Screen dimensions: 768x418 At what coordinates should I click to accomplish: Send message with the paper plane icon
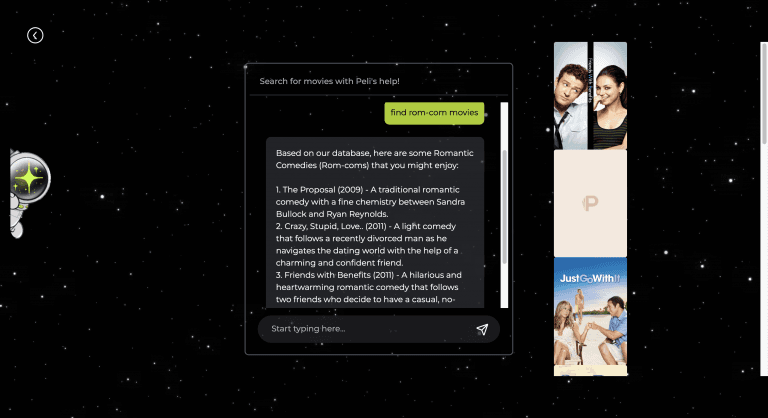(x=482, y=329)
